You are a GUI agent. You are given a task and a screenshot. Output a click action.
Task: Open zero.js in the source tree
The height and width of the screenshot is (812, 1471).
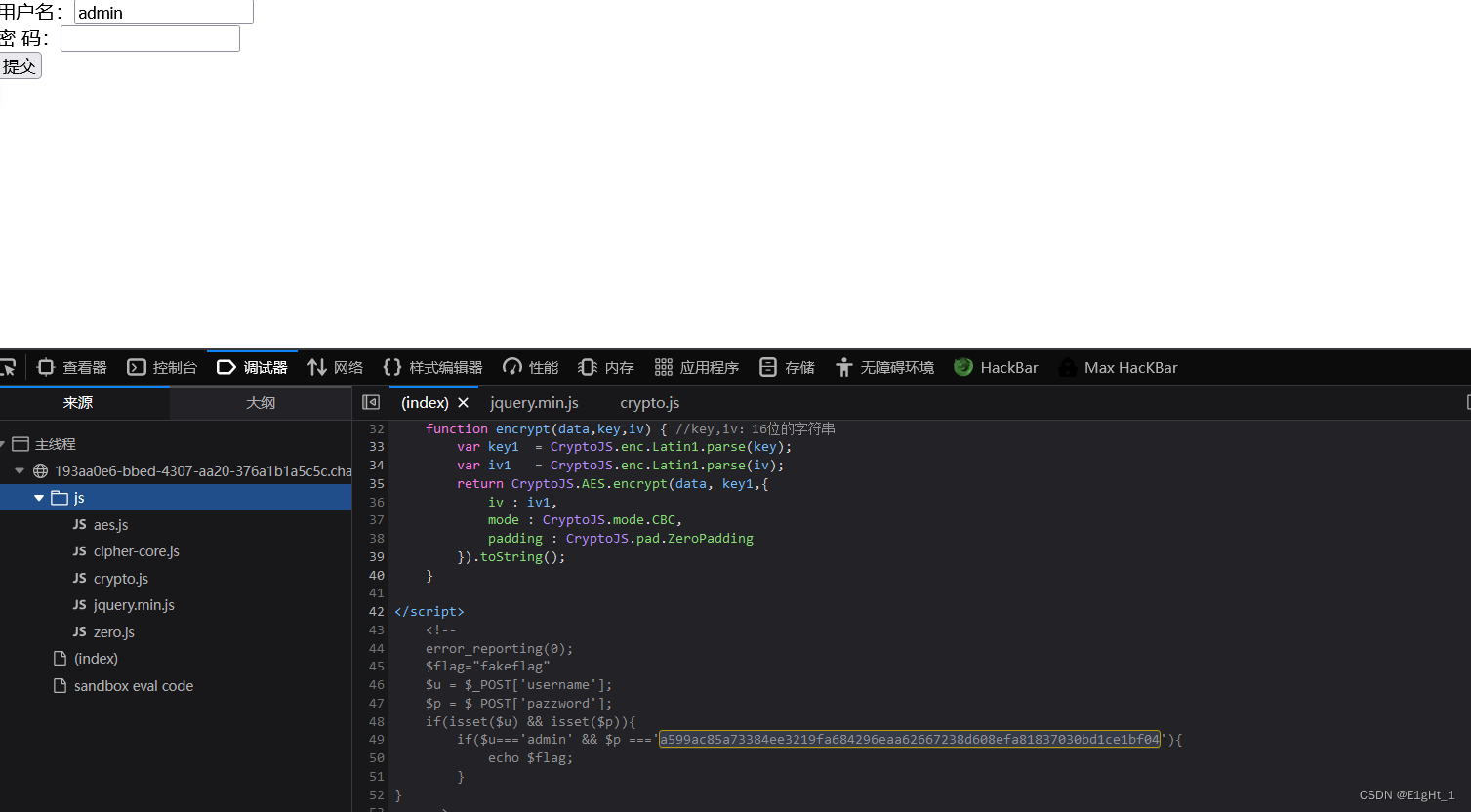pos(114,632)
